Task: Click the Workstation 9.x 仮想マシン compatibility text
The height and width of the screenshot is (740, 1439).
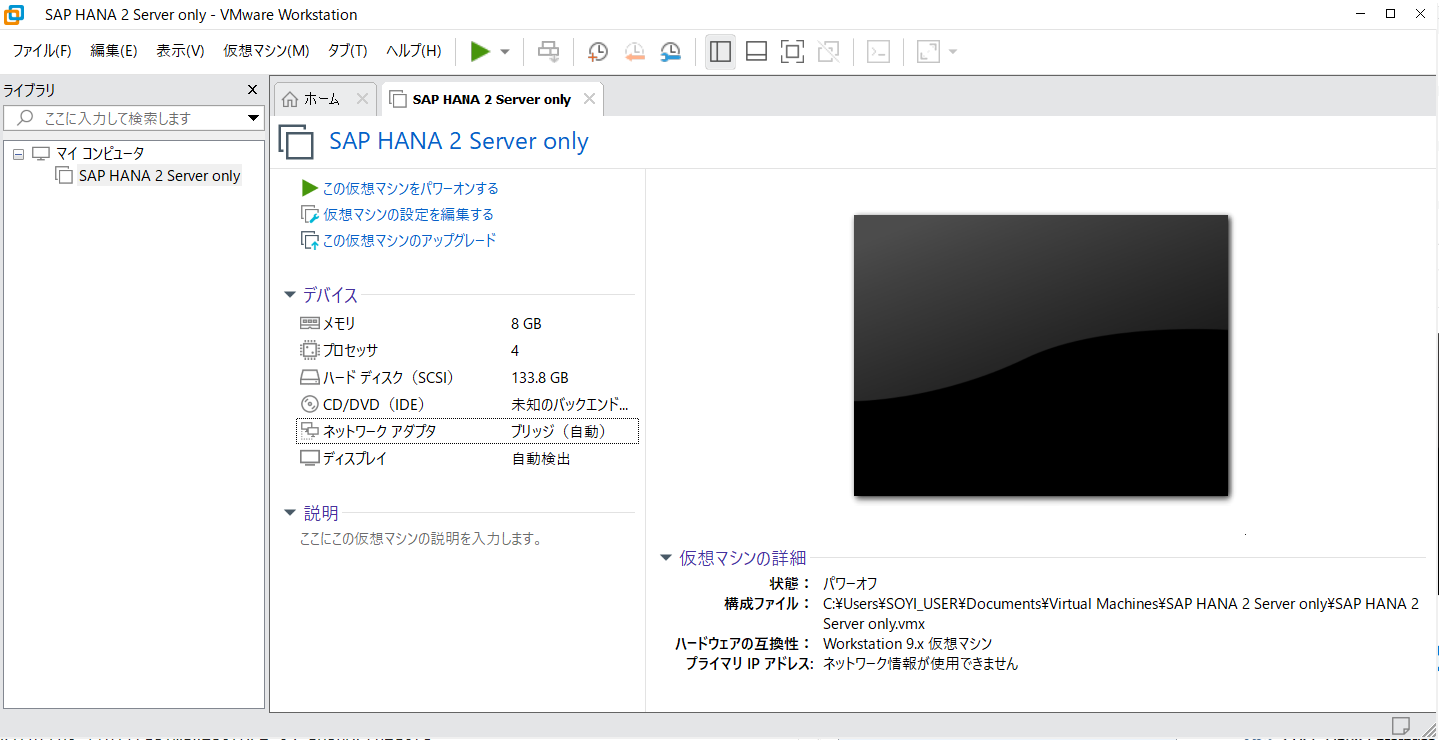Action: click(x=907, y=643)
